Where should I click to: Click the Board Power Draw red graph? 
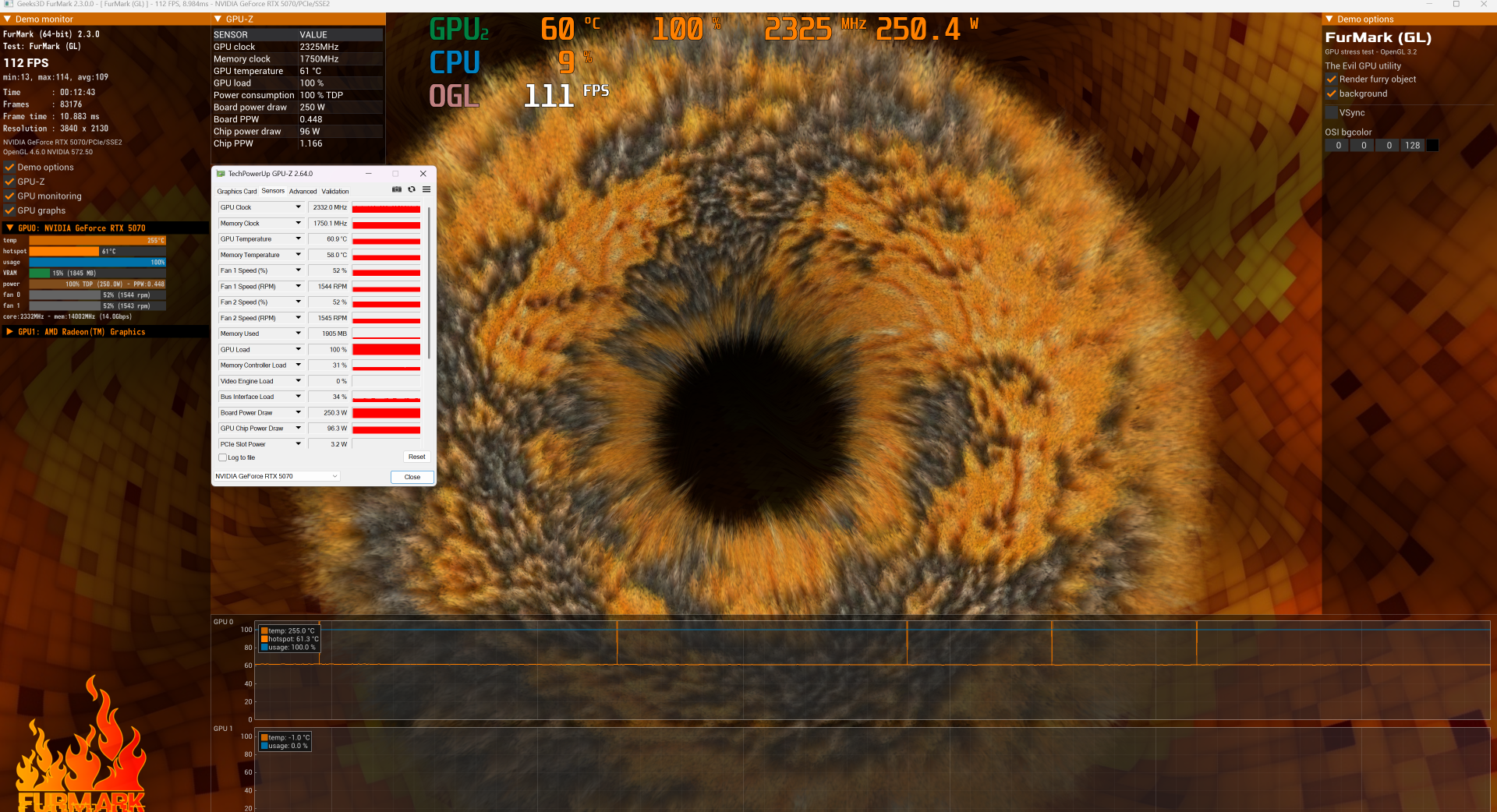pos(386,412)
